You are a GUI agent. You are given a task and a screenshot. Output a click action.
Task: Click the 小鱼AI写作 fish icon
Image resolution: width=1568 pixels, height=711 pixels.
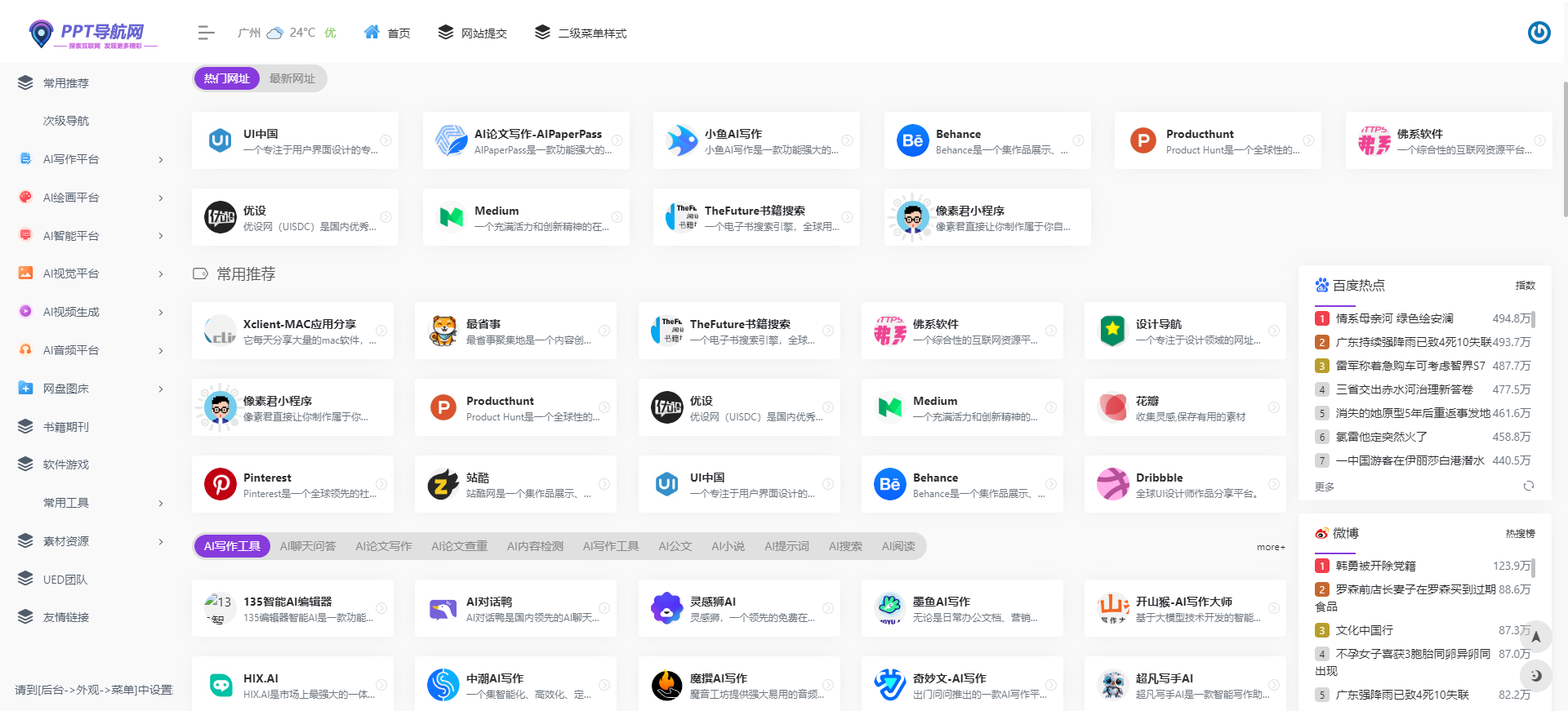[681, 140]
